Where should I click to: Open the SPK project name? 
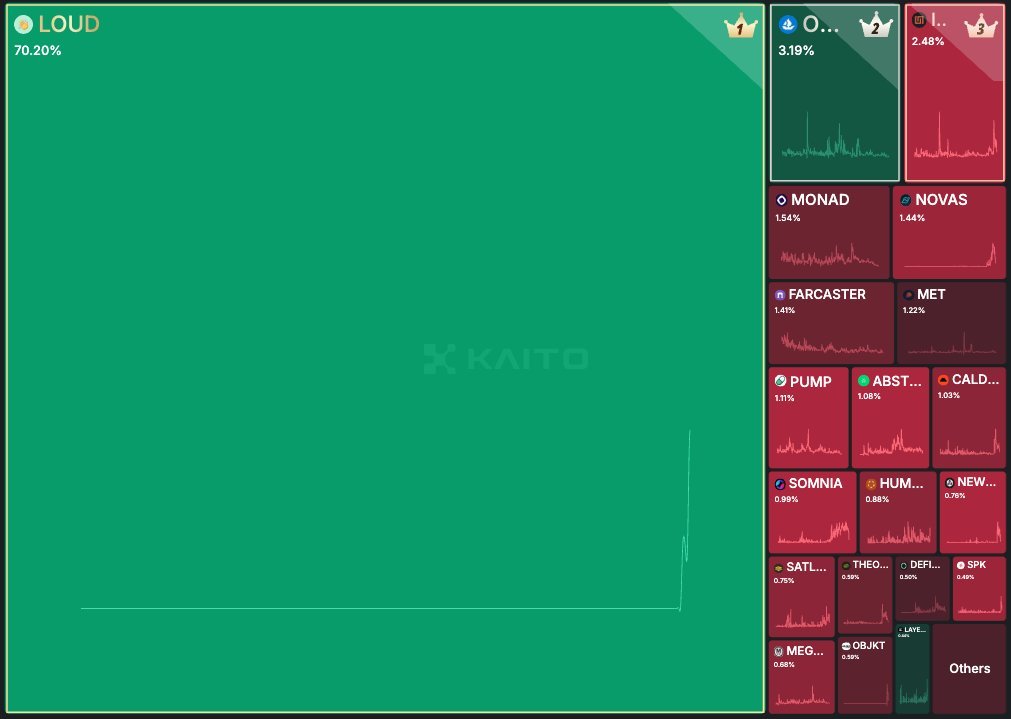[x=977, y=565]
